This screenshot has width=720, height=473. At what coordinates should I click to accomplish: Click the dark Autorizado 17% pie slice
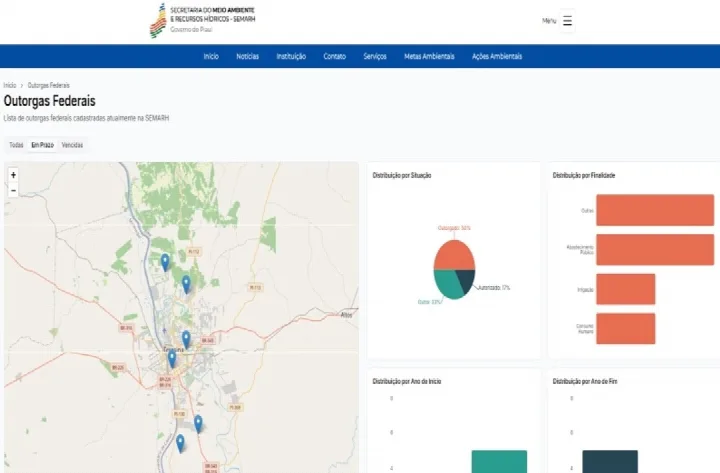466,279
